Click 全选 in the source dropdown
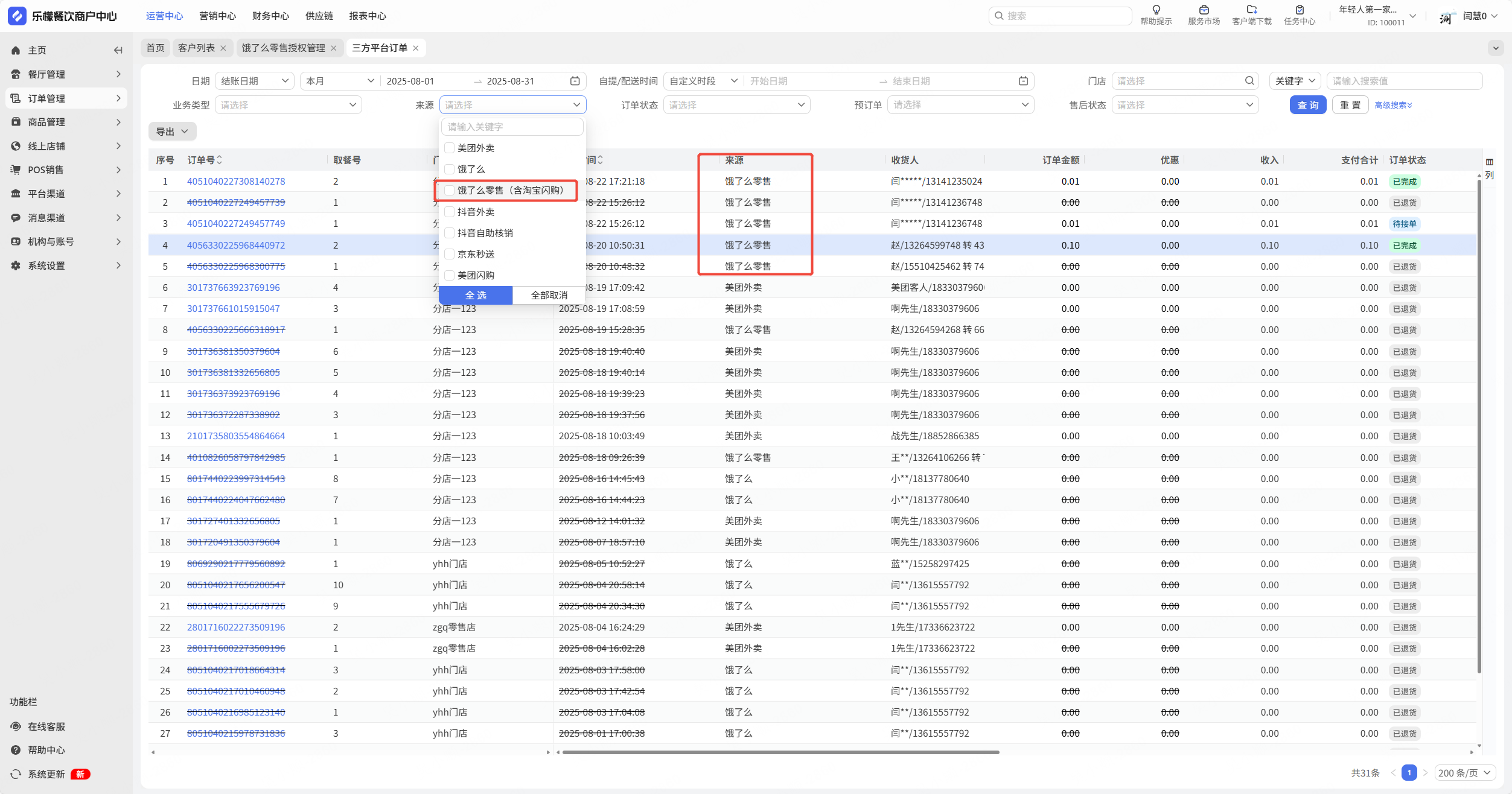Image resolution: width=1512 pixels, height=794 pixels. (476, 295)
